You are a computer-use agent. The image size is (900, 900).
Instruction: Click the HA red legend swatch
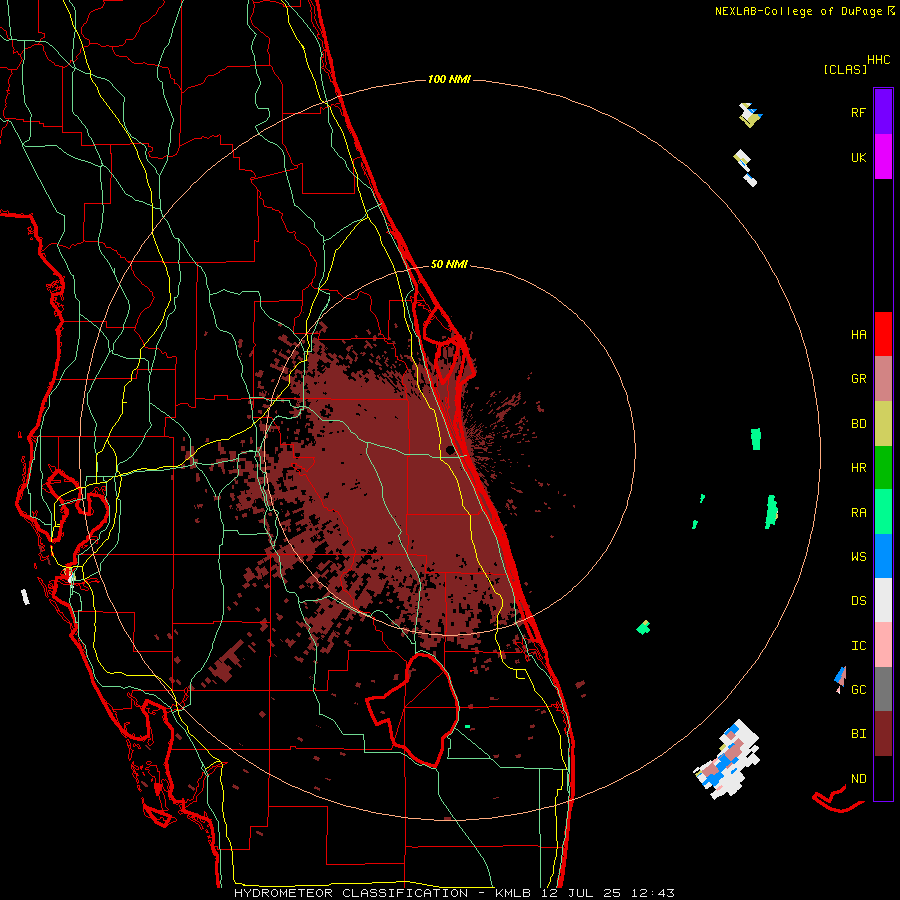tap(883, 334)
